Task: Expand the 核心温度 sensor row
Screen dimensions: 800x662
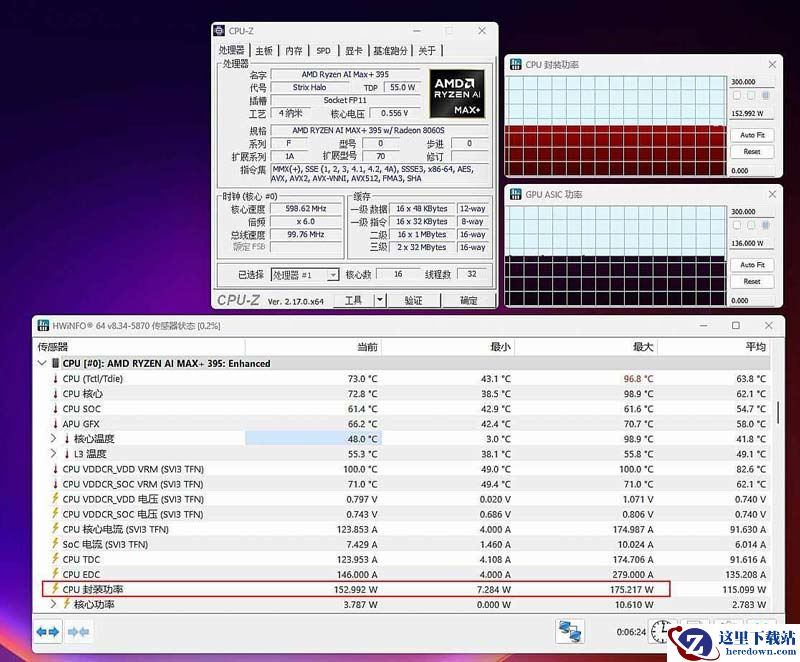Action: tap(53, 439)
